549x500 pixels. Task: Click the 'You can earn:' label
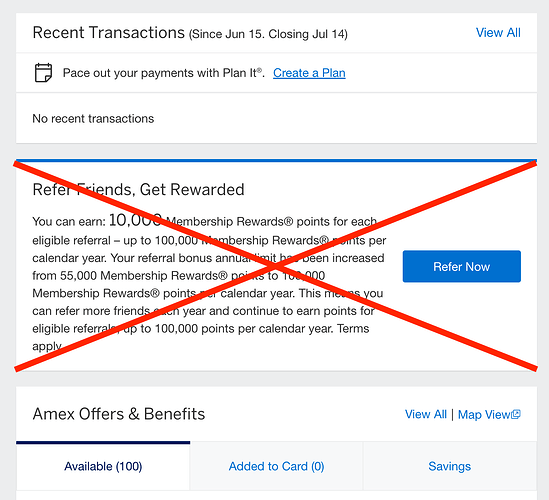[x=69, y=222]
